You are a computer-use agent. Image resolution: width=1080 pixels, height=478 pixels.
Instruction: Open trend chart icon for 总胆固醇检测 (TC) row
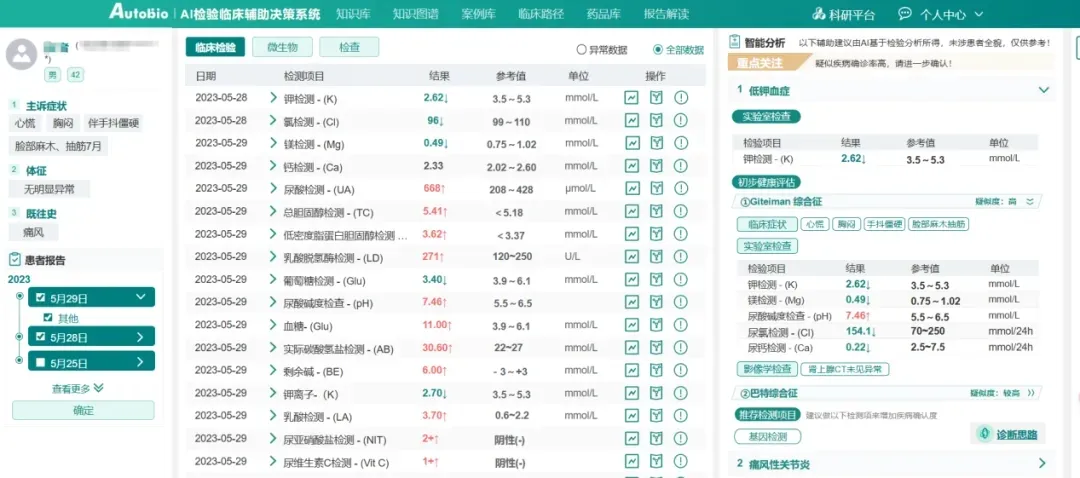pos(632,212)
